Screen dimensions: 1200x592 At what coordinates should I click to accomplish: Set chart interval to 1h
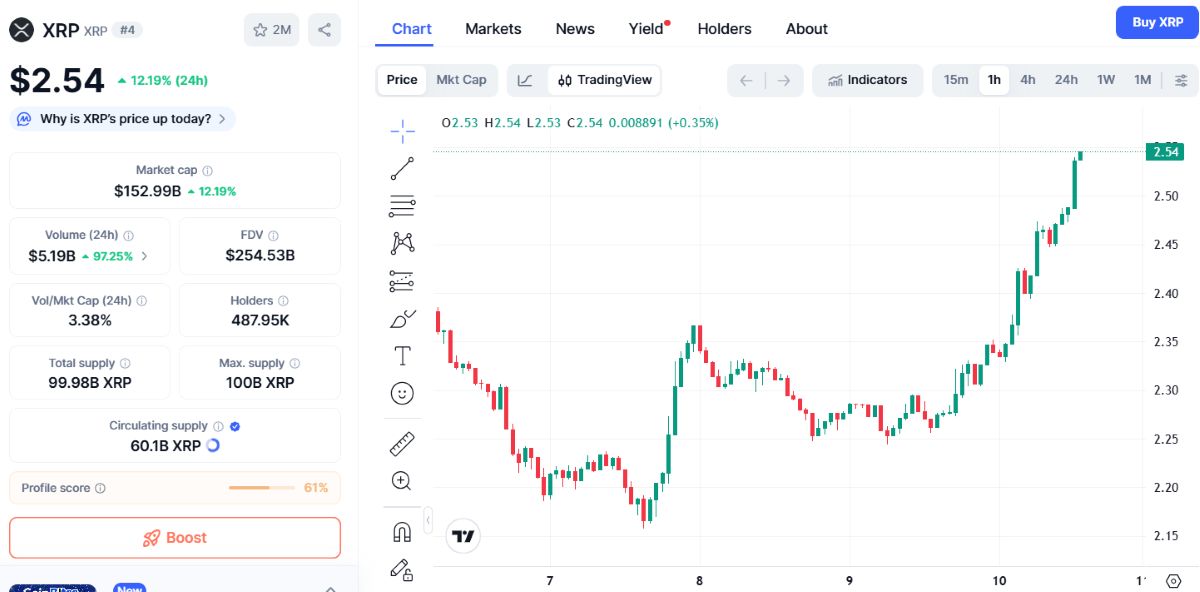click(x=994, y=80)
